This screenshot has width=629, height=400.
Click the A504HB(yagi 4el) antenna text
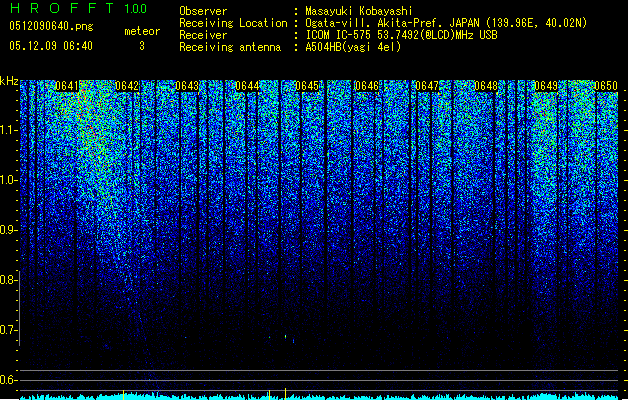click(x=353, y=47)
